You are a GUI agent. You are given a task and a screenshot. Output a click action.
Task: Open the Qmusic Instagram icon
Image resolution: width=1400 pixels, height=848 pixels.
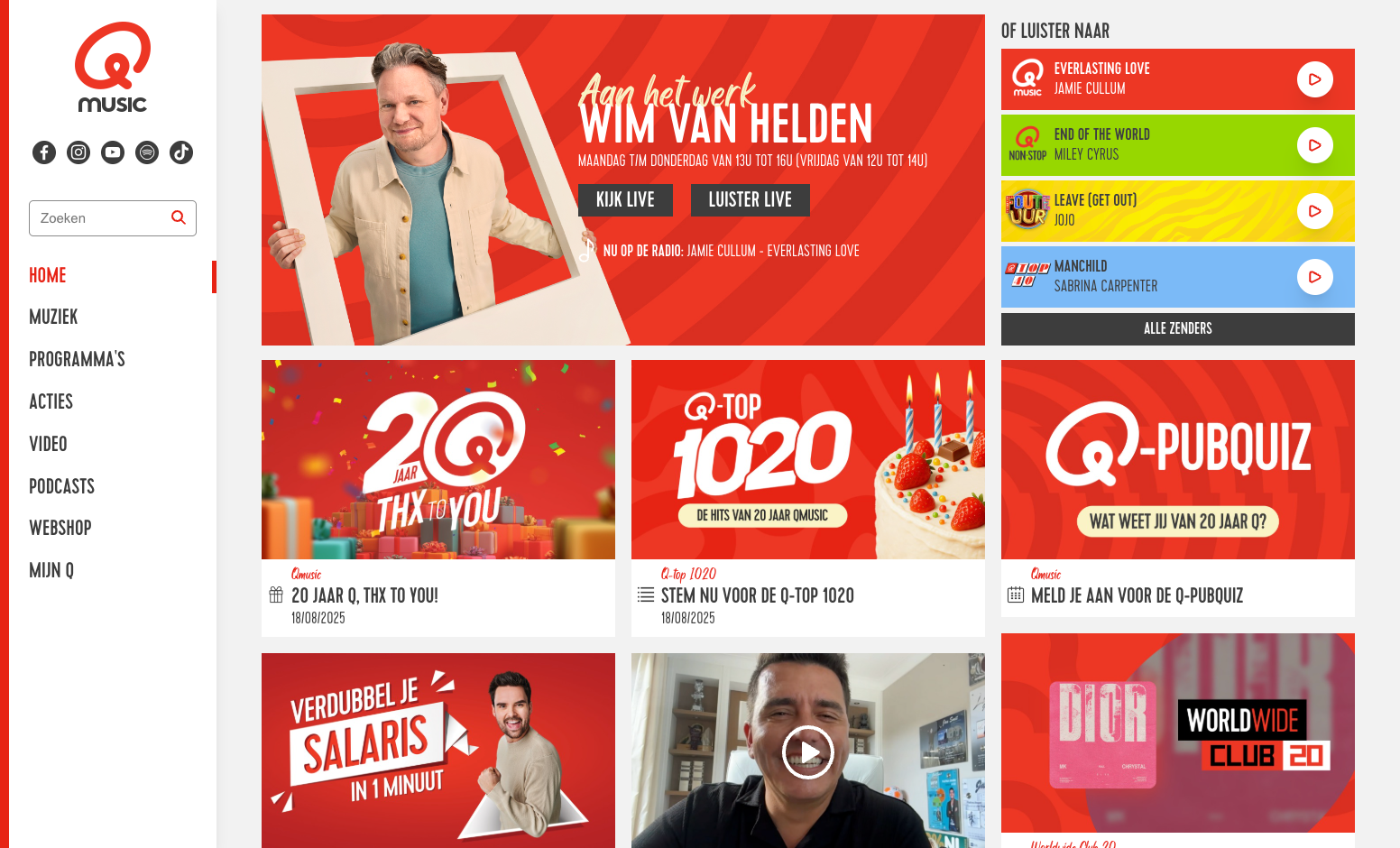point(78,152)
